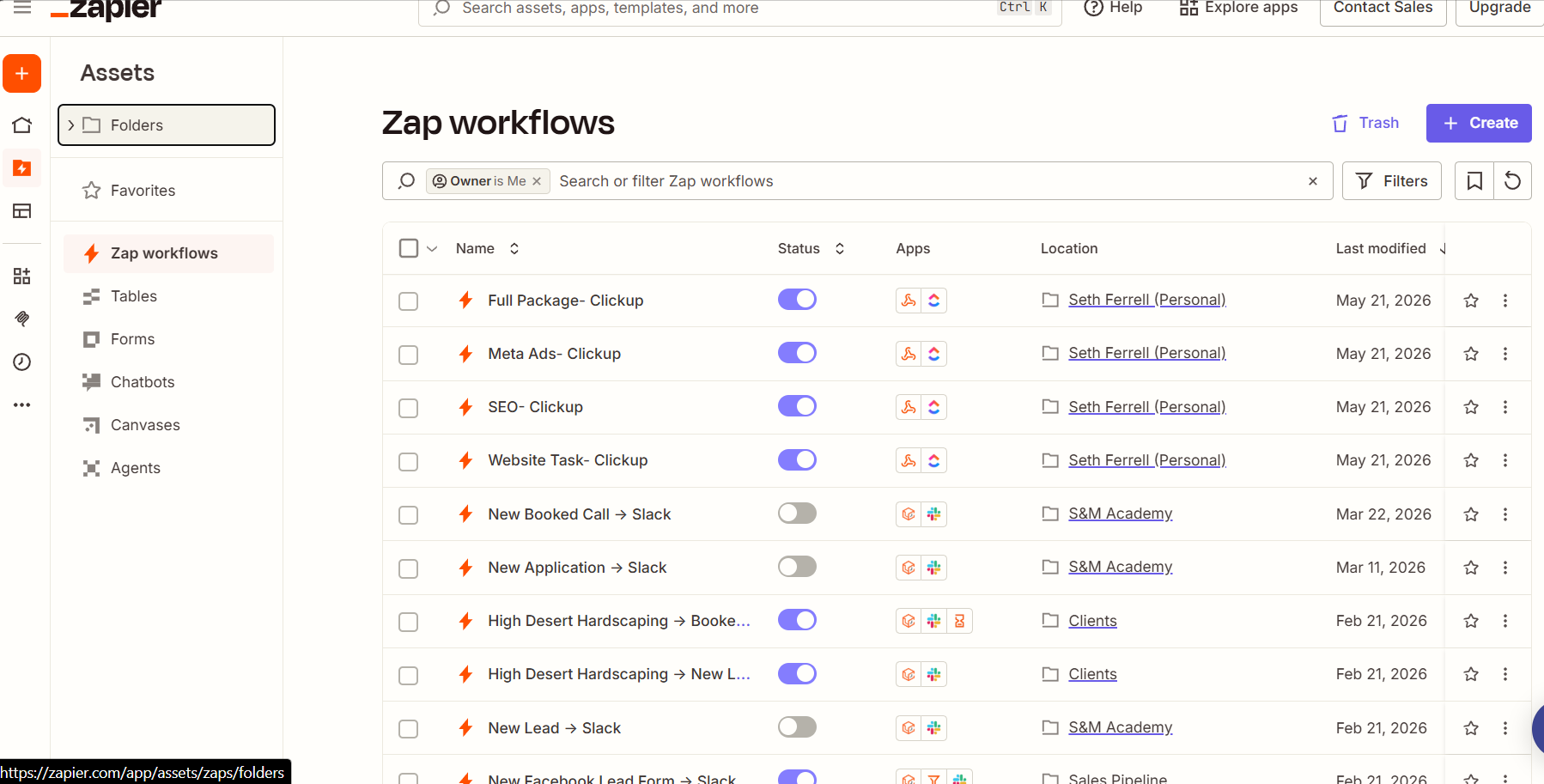Expand the Folders tree chevron
This screenshot has width=1544, height=784.
point(71,125)
